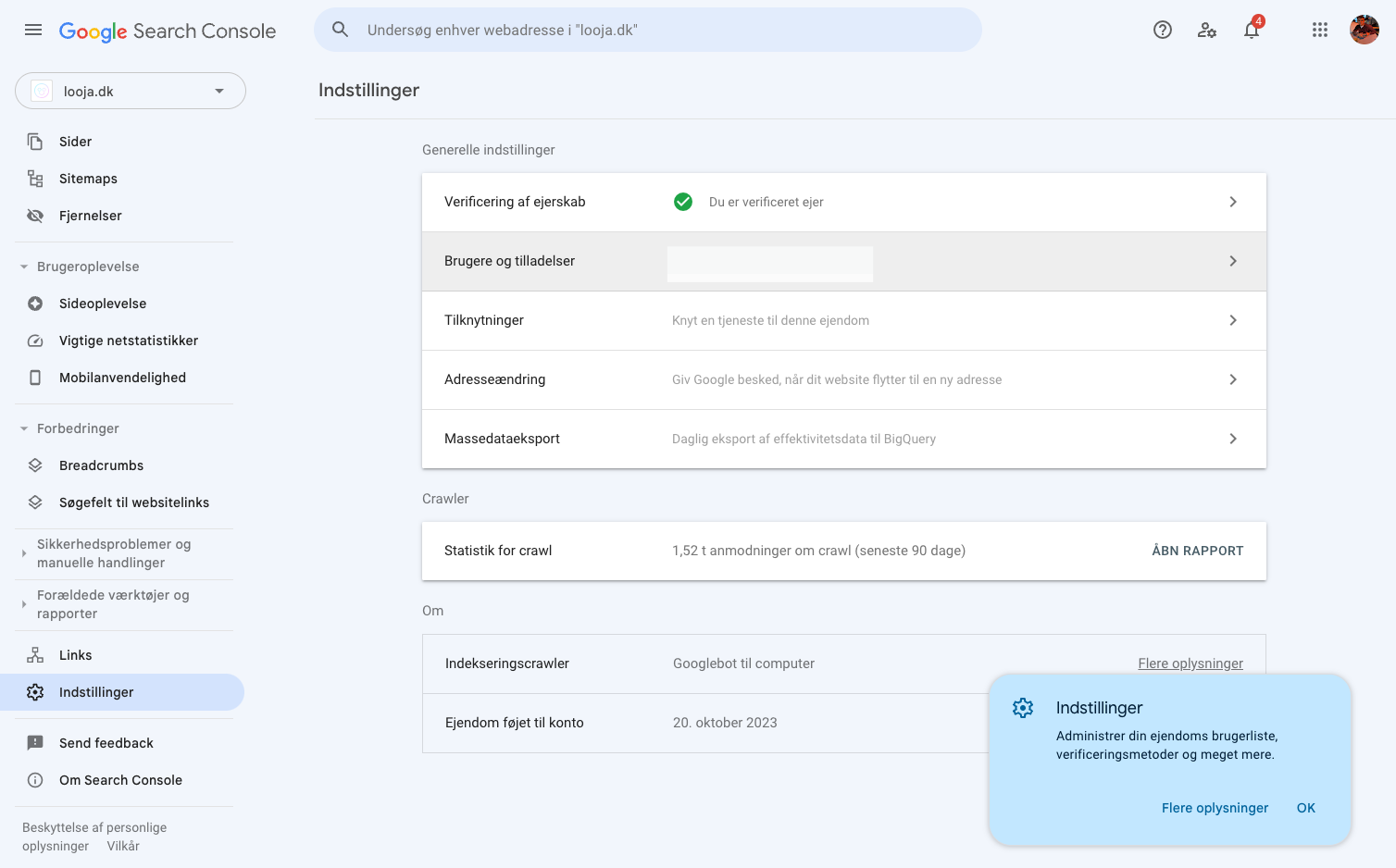Open the account profile avatar

tap(1365, 30)
